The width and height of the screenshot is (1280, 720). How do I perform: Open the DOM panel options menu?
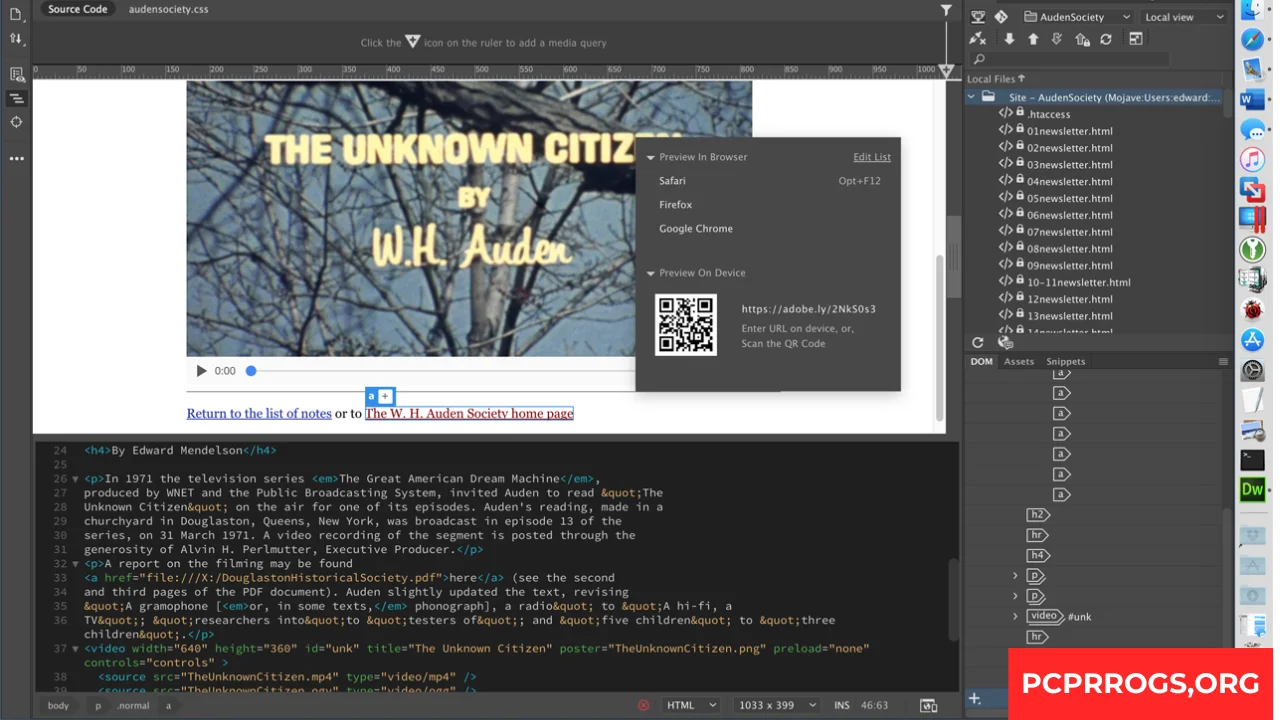1223,361
